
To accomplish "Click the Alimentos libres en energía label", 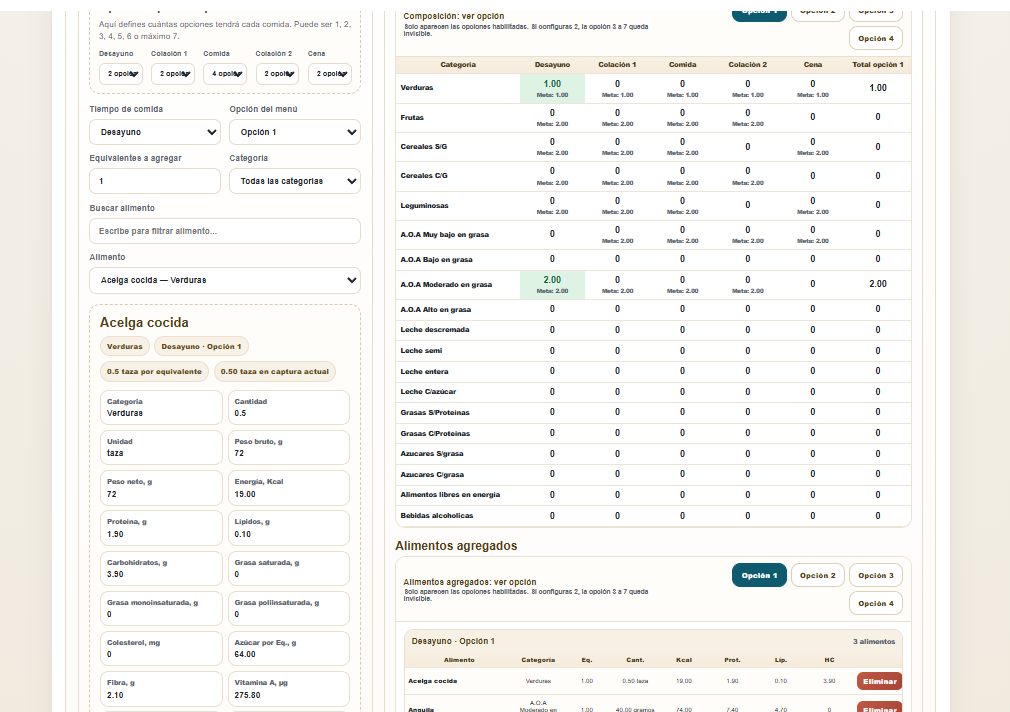I will (x=450, y=495).
